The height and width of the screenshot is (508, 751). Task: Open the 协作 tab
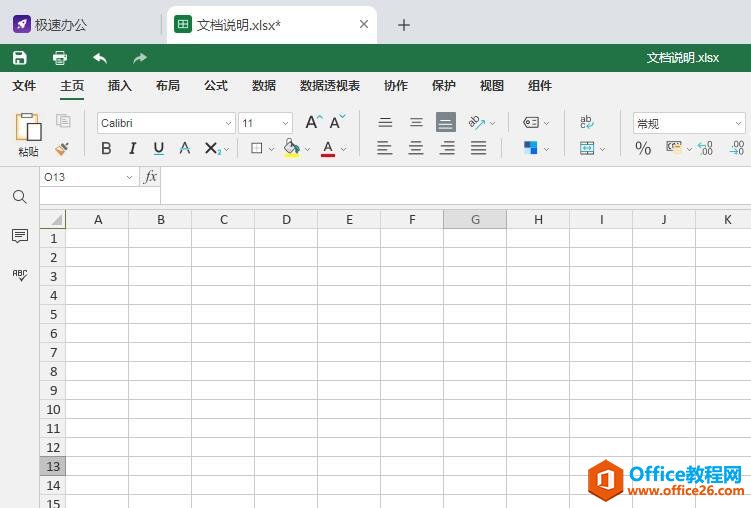(x=396, y=86)
